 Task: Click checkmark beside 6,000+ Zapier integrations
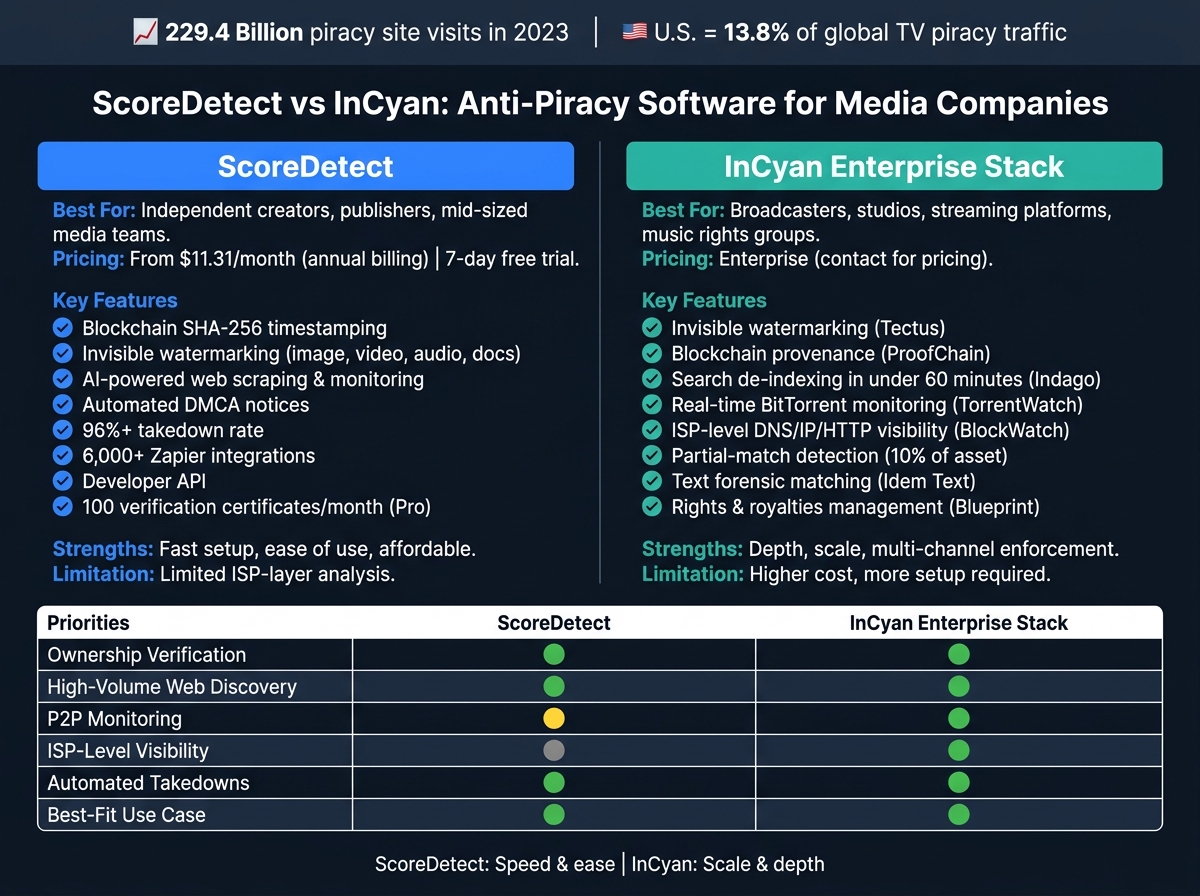[x=63, y=455]
